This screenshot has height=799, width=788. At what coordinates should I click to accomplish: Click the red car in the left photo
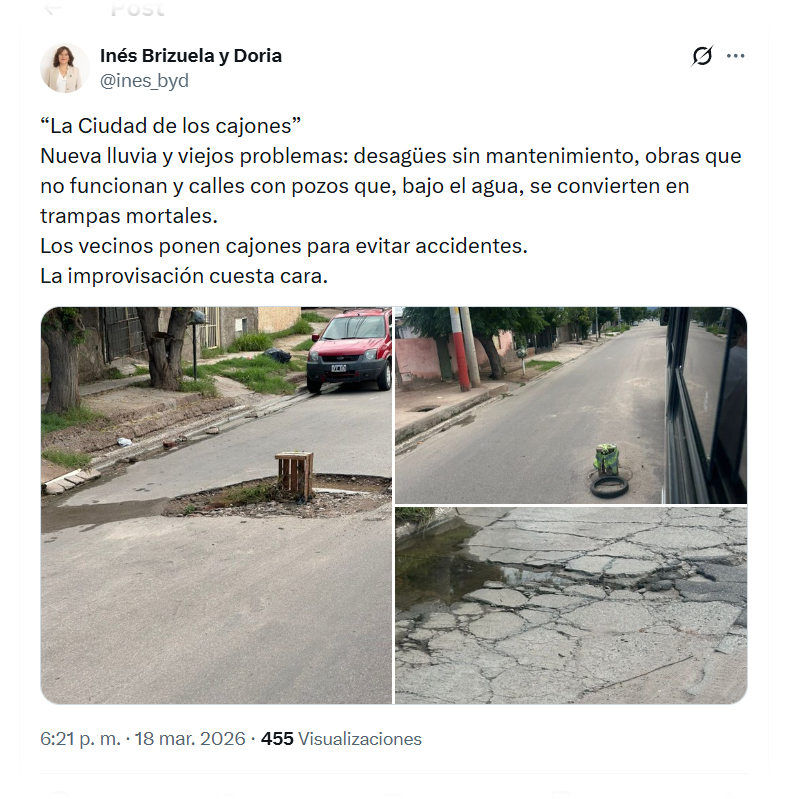click(x=349, y=350)
